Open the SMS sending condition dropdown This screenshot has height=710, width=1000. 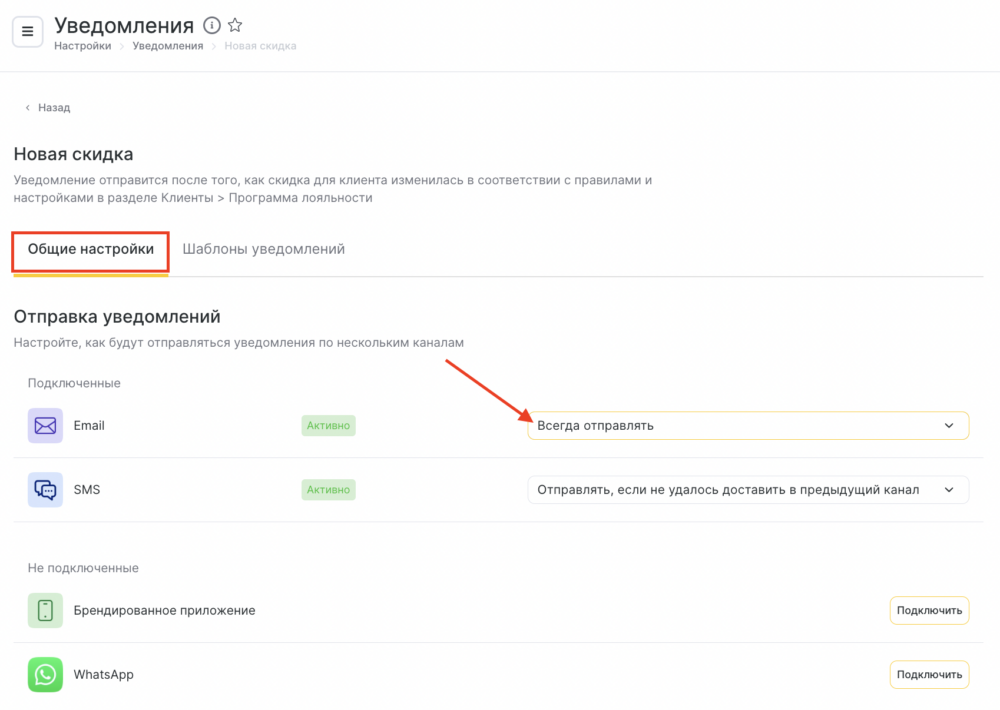748,489
